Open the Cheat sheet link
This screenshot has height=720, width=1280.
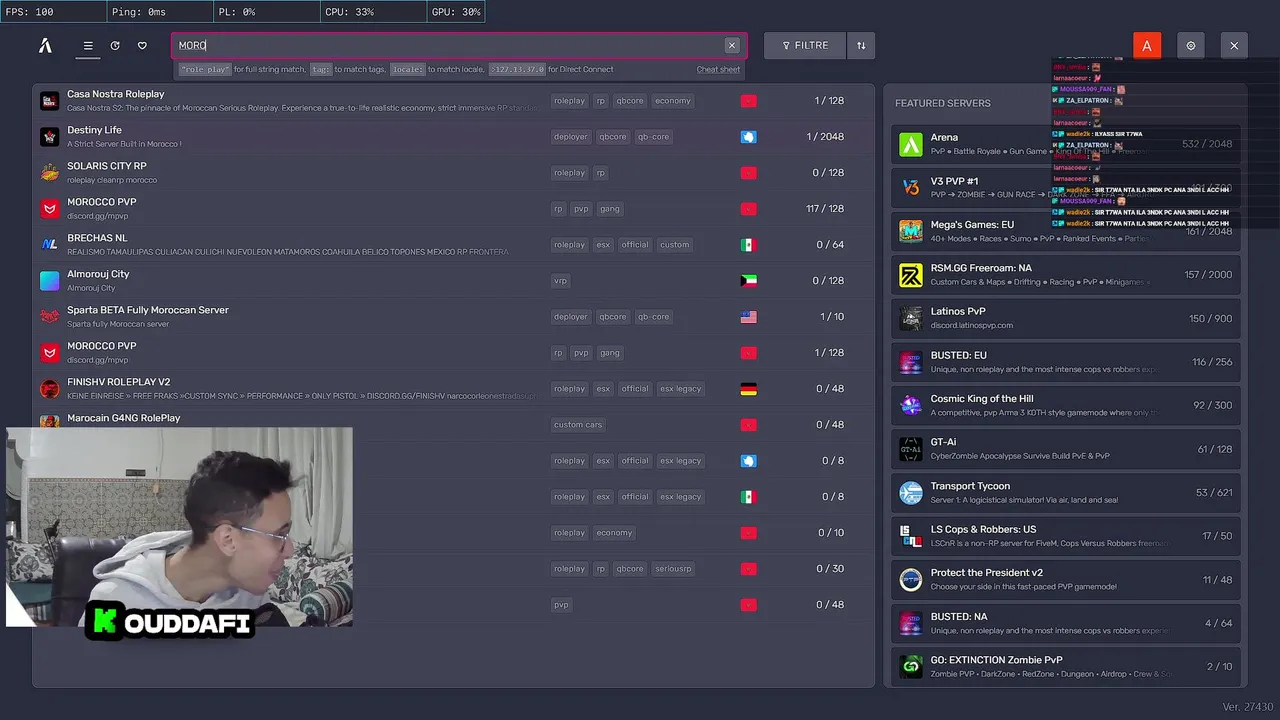coord(718,70)
